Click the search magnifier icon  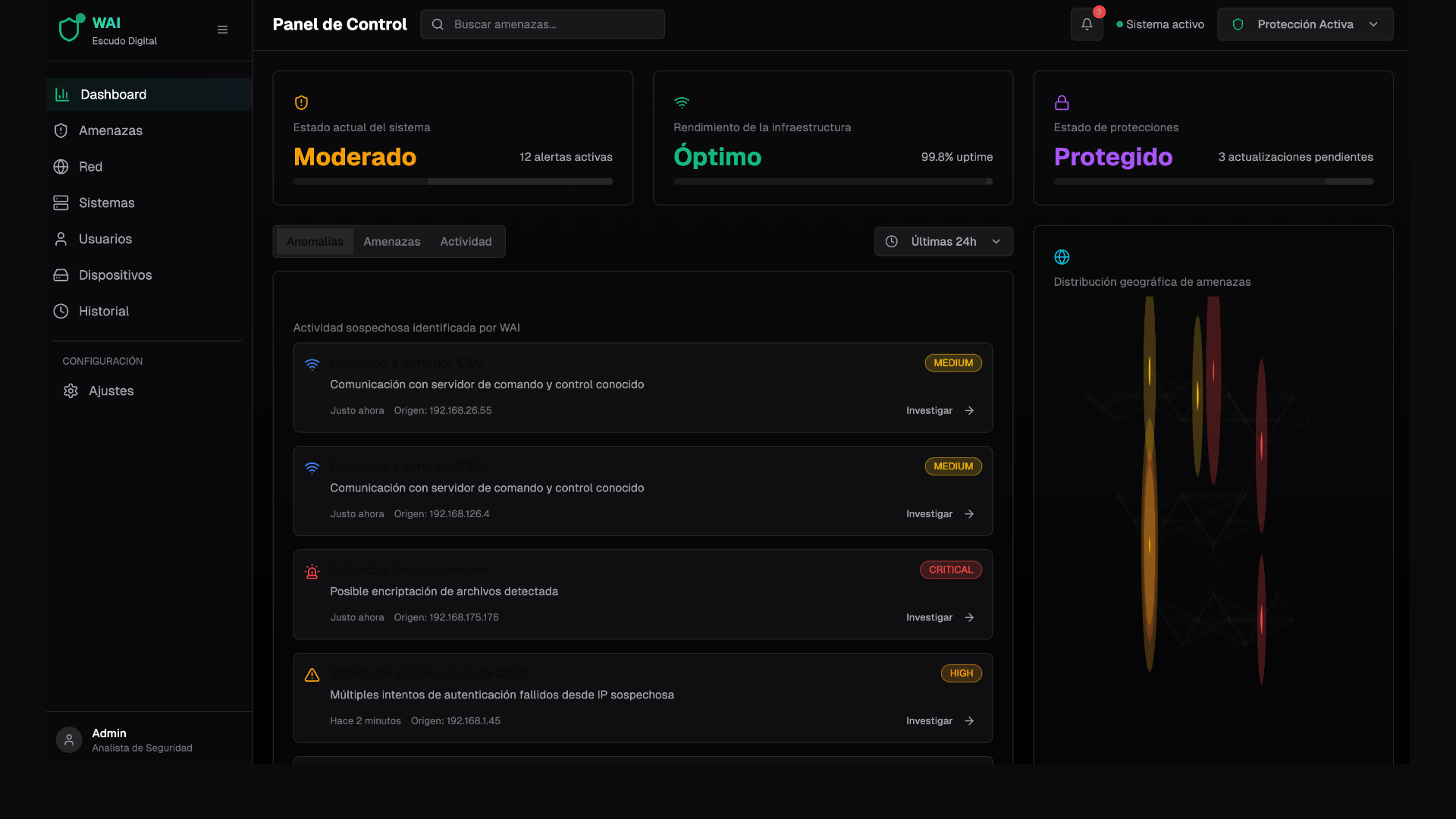click(x=438, y=24)
